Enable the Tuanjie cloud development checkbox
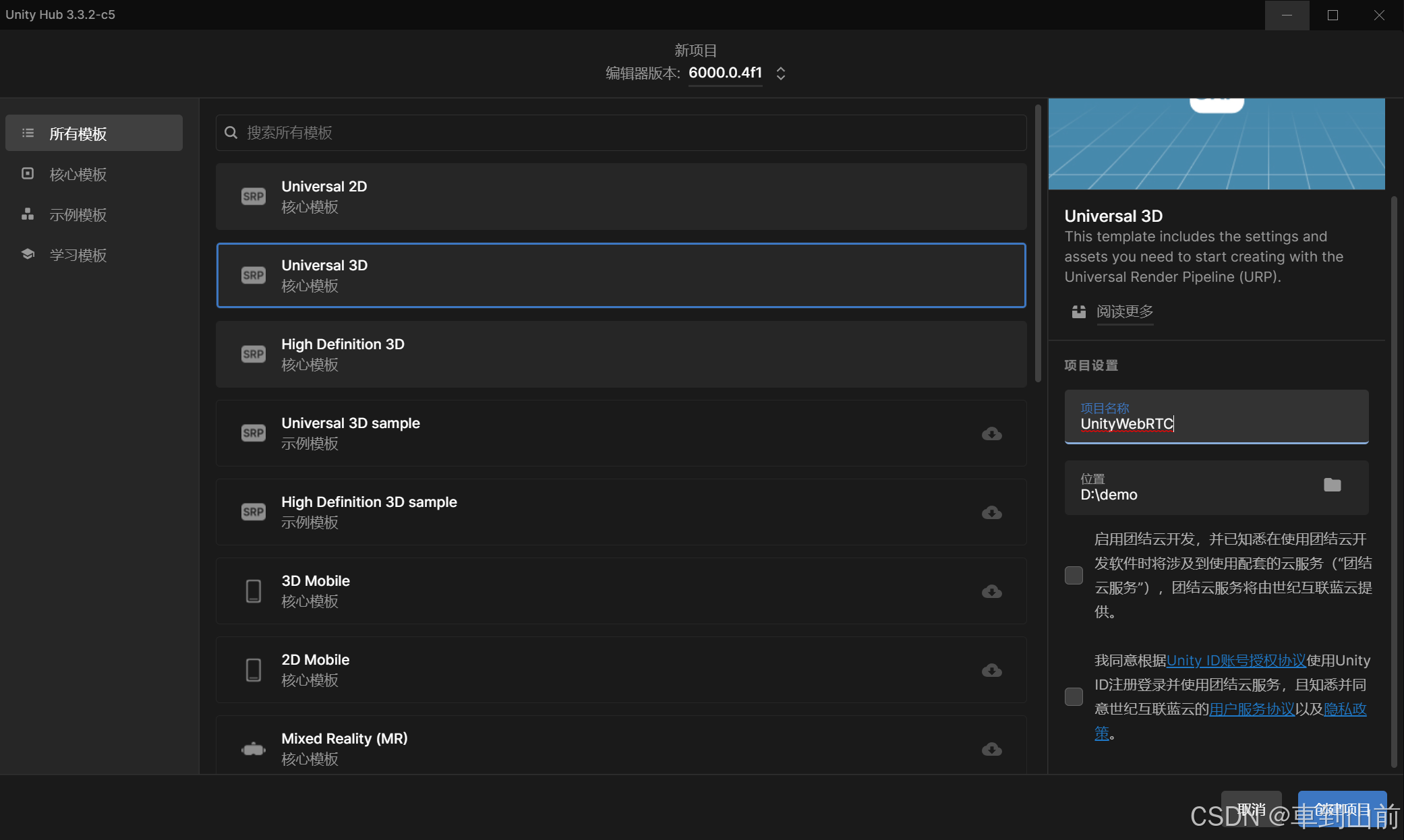Viewport: 1404px width, 840px height. (1074, 575)
